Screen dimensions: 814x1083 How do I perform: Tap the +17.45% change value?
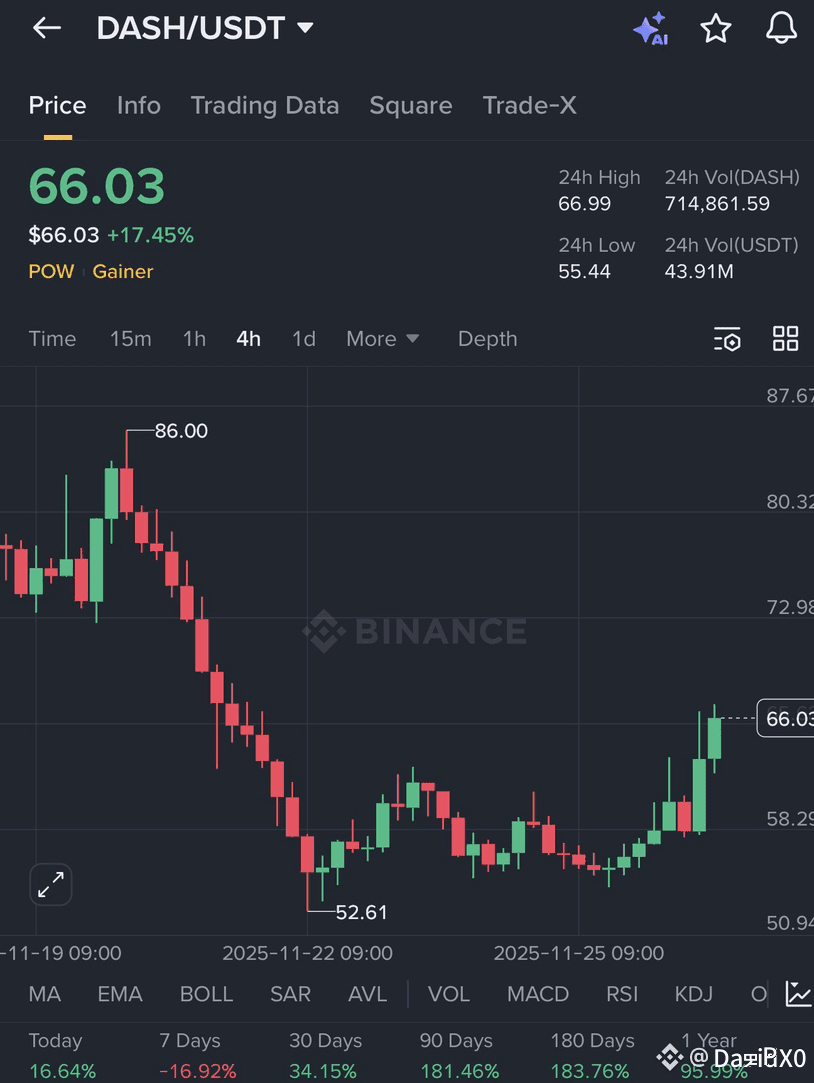pos(151,236)
